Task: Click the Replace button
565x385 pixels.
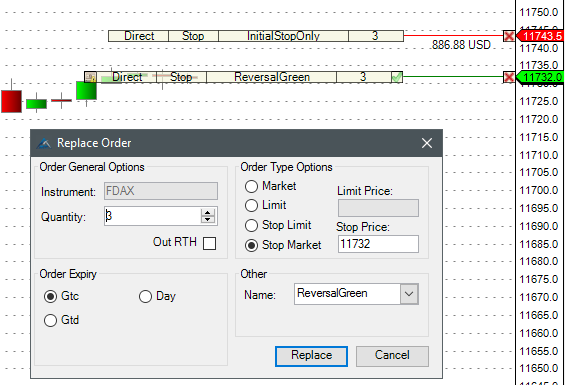Action: tap(311, 356)
